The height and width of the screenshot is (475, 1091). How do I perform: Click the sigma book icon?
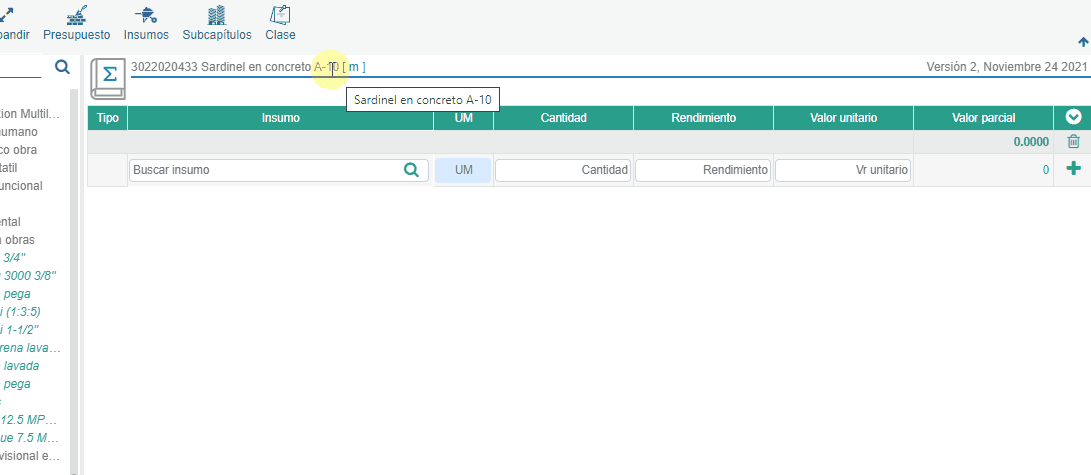tap(109, 78)
